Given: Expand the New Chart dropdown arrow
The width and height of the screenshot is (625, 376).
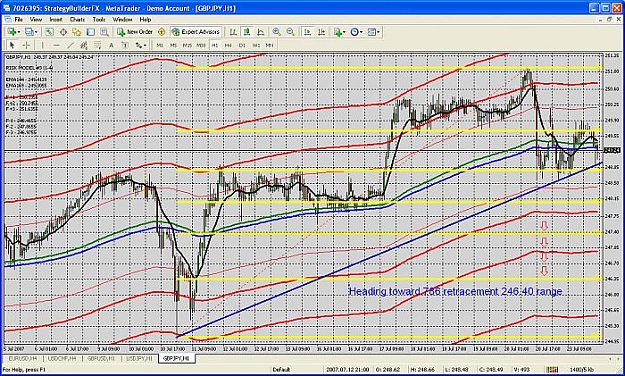Looking at the screenshot, I should pyautogui.click(x=18, y=32).
